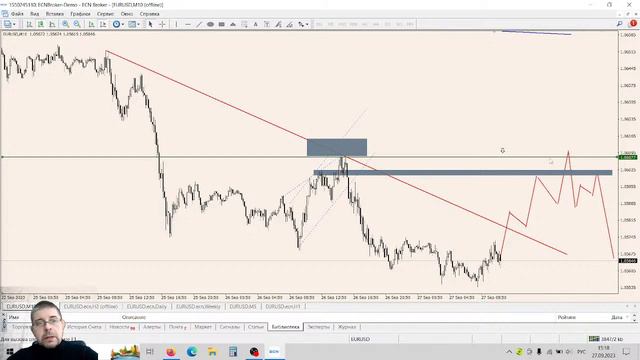Switch to EURUSD.ecn,H1 chart tab
Screen dimensions: 640x360
(x=283, y=307)
